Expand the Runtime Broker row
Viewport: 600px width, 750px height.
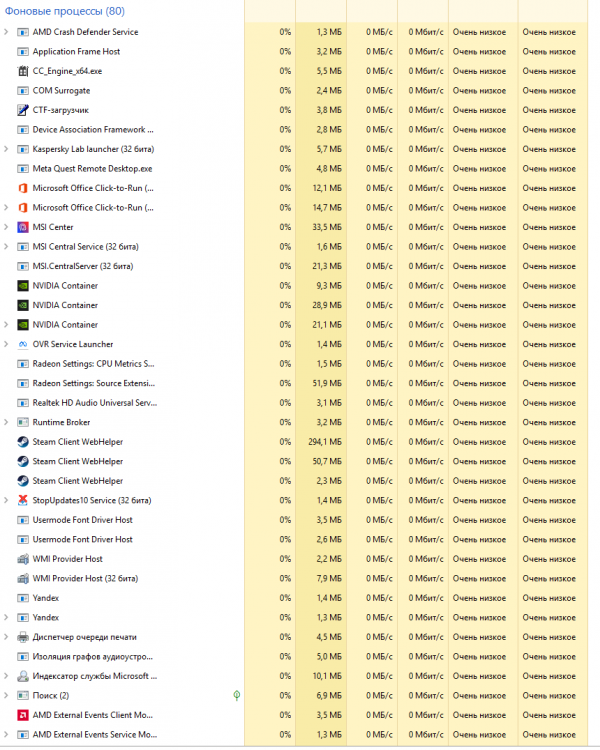pyautogui.click(x=6, y=422)
